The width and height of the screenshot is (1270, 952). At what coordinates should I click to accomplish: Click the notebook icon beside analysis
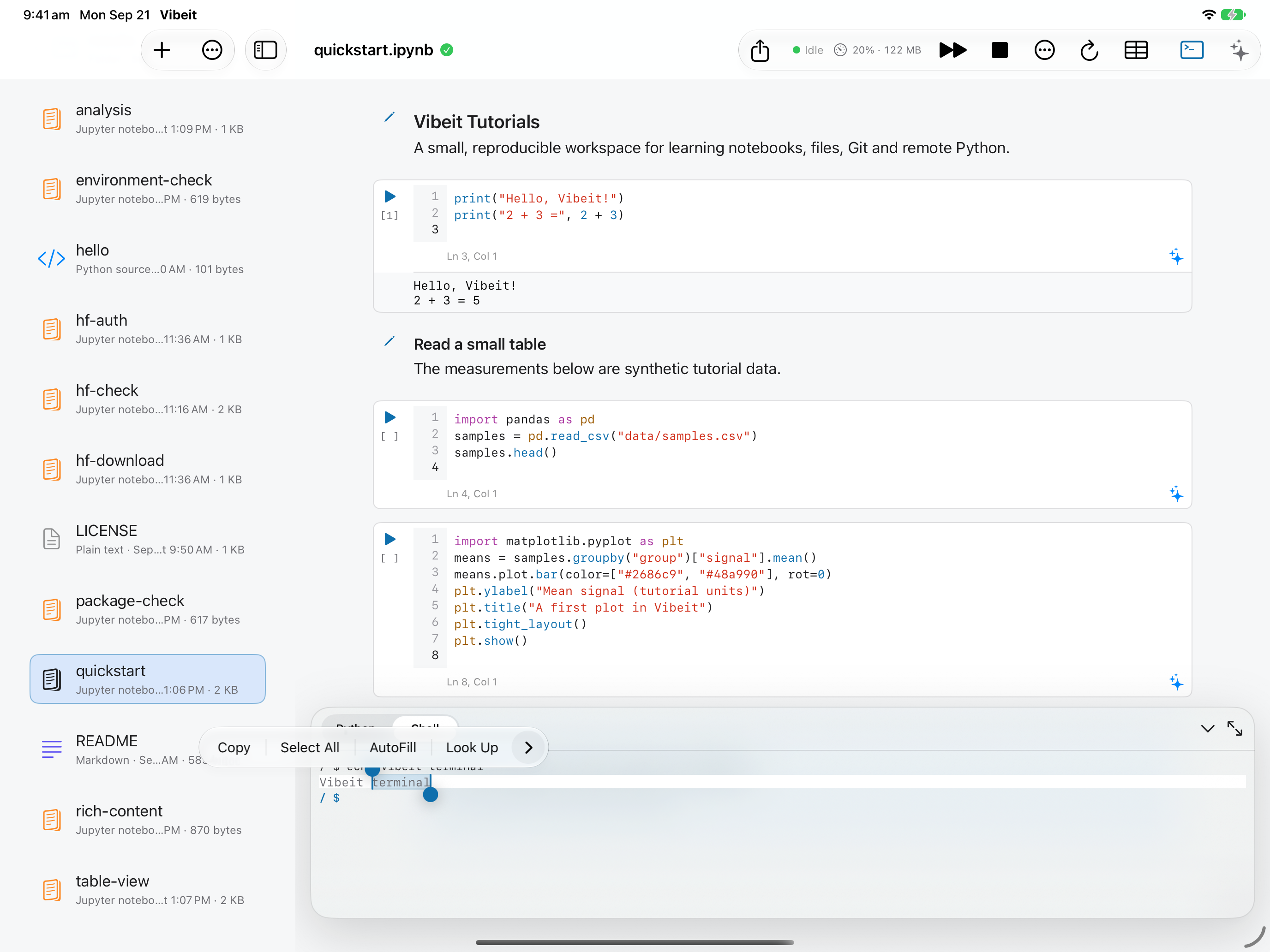point(51,119)
